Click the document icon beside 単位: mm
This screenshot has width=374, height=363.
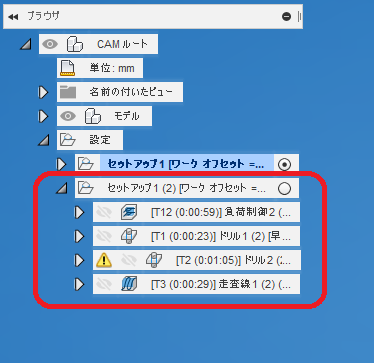pyautogui.click(x=68, y=68)
